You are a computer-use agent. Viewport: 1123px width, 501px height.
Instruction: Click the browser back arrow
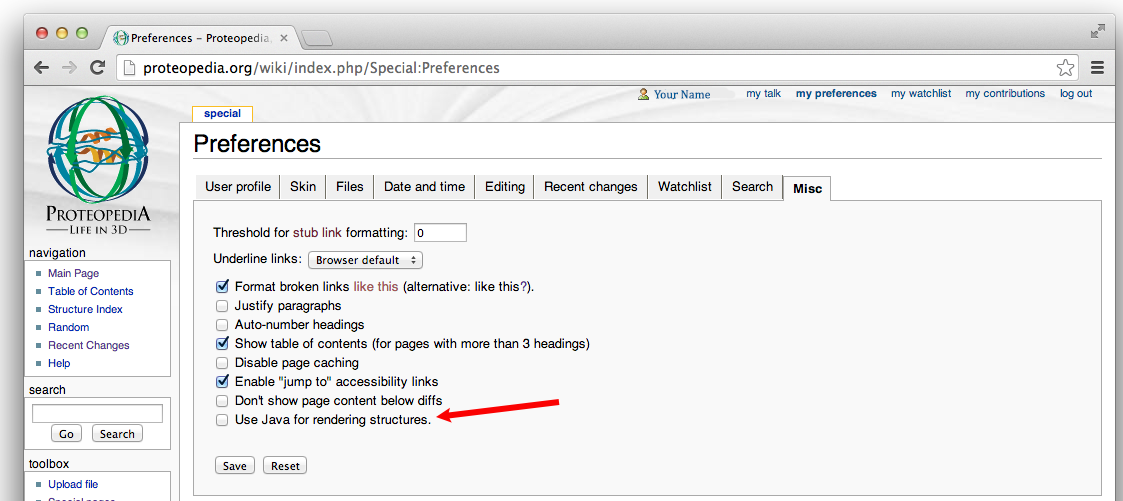(42, 68)
